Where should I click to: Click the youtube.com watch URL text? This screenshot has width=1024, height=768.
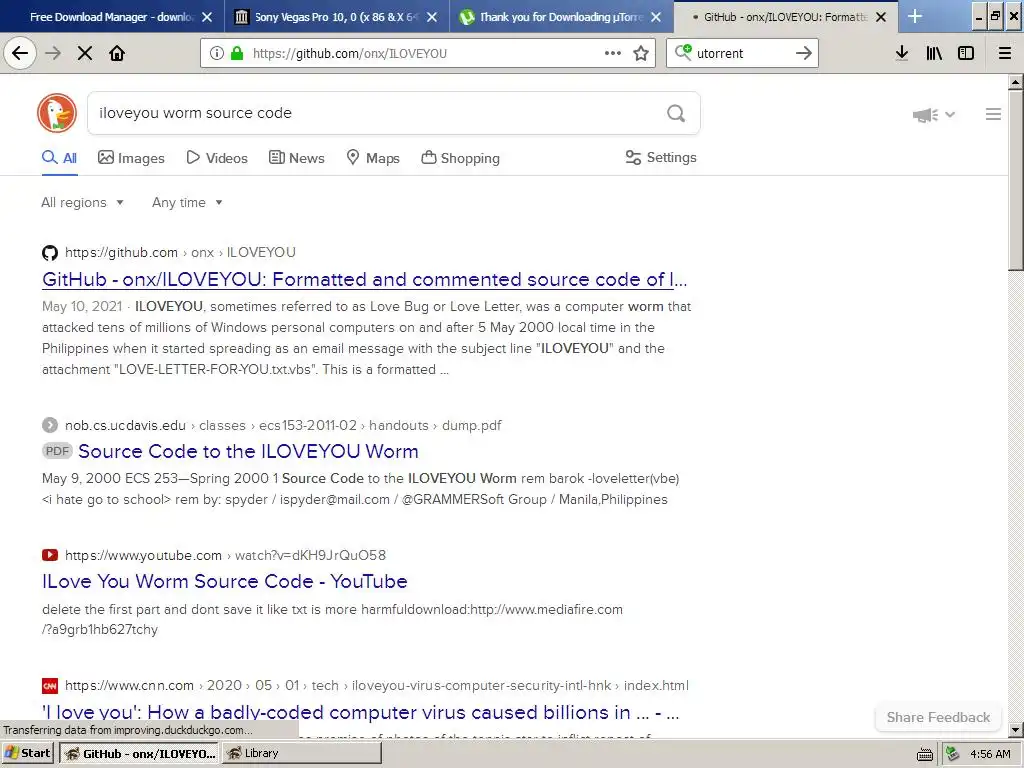point(225,556)
